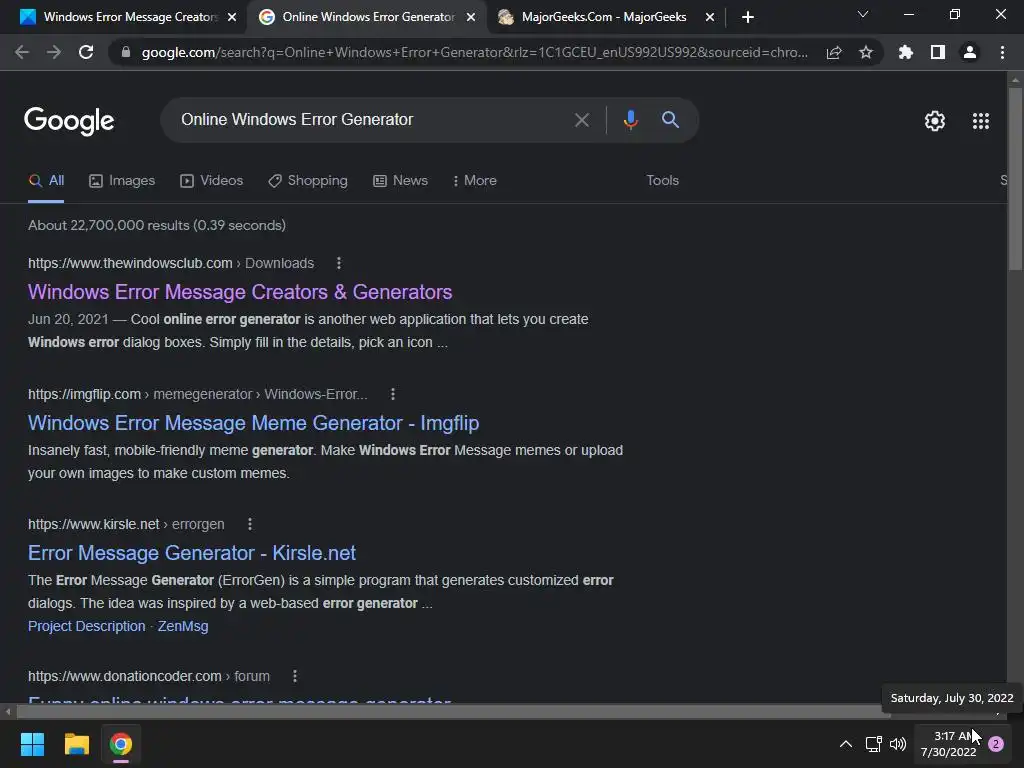The width and height of the screenshot is (1024, 768).
Task: Switch to Images results
Action: tap(122, 180)
